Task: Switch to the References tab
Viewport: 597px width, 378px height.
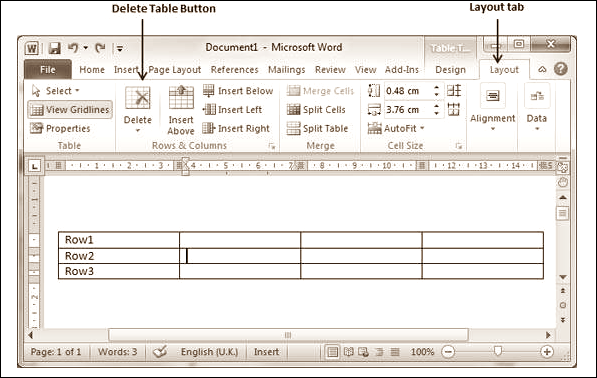Action: pyautogui.click(x=235, y=70)
